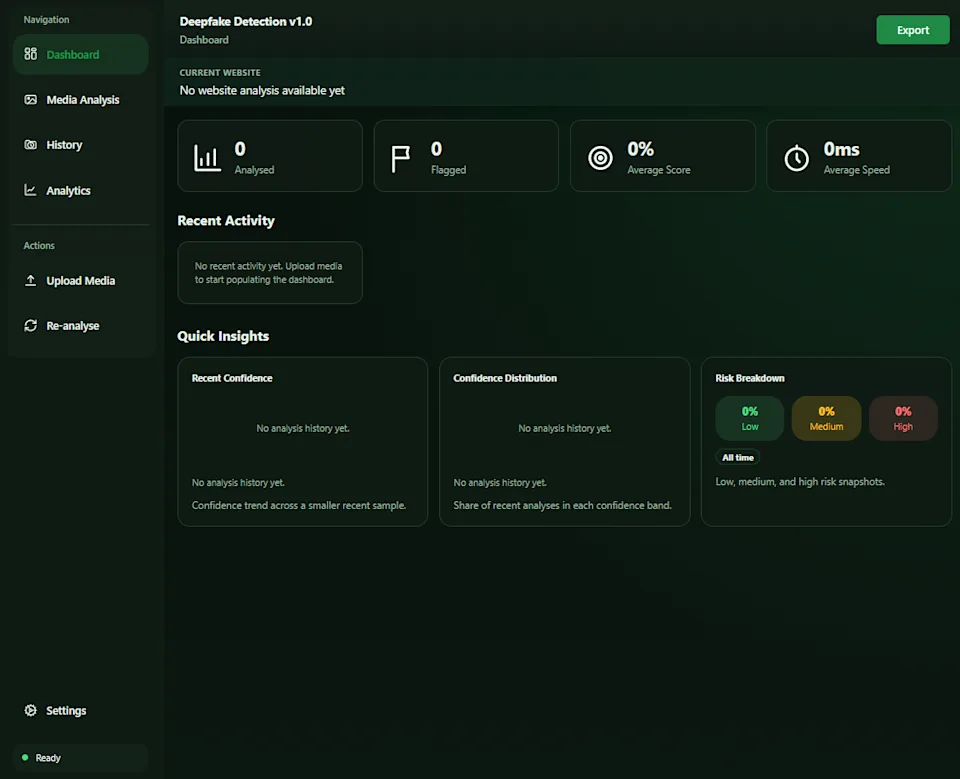Click the Media Analysis image icon
960x779 pixels.
[31, 99]
